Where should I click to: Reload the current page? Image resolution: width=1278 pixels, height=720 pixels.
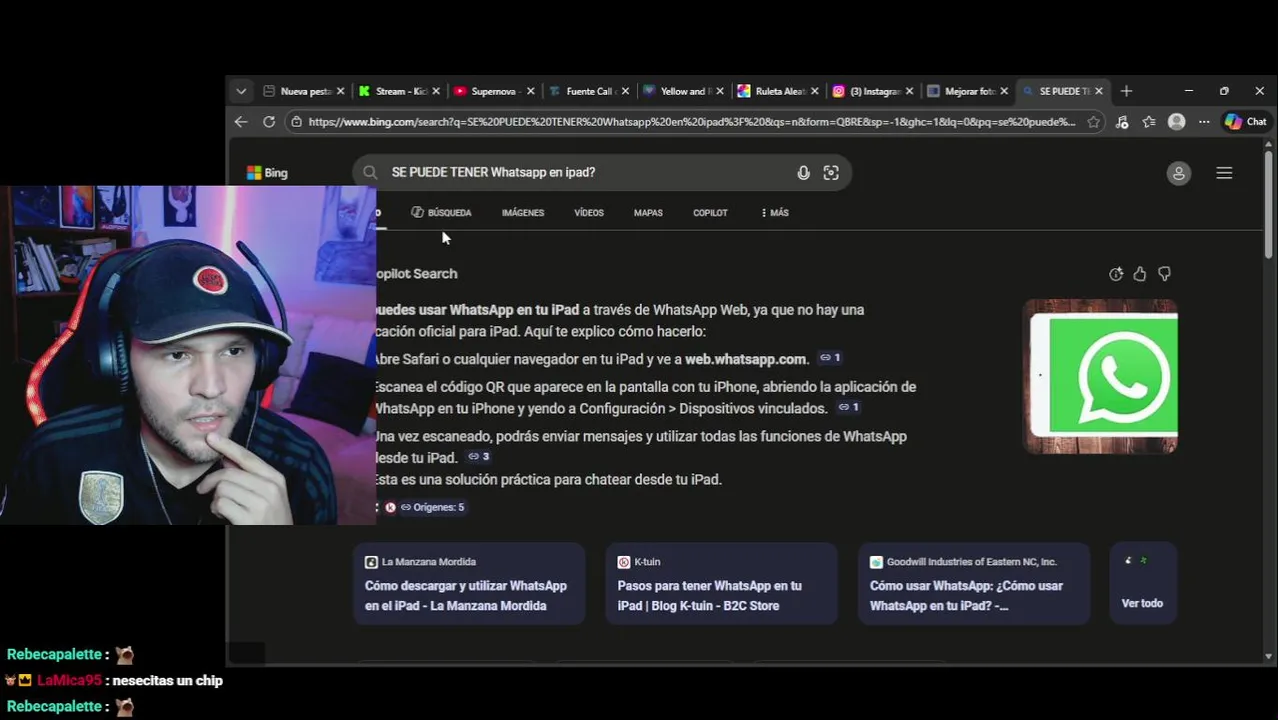pos(269,122)
